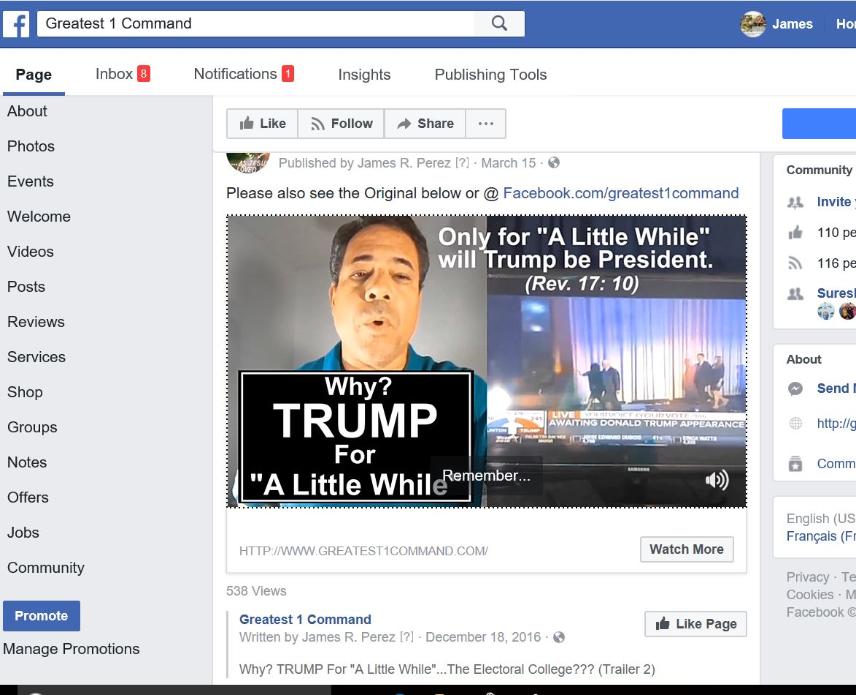856x695 pixels.
Task: Open the Privacy footer link
Action: 807,577
